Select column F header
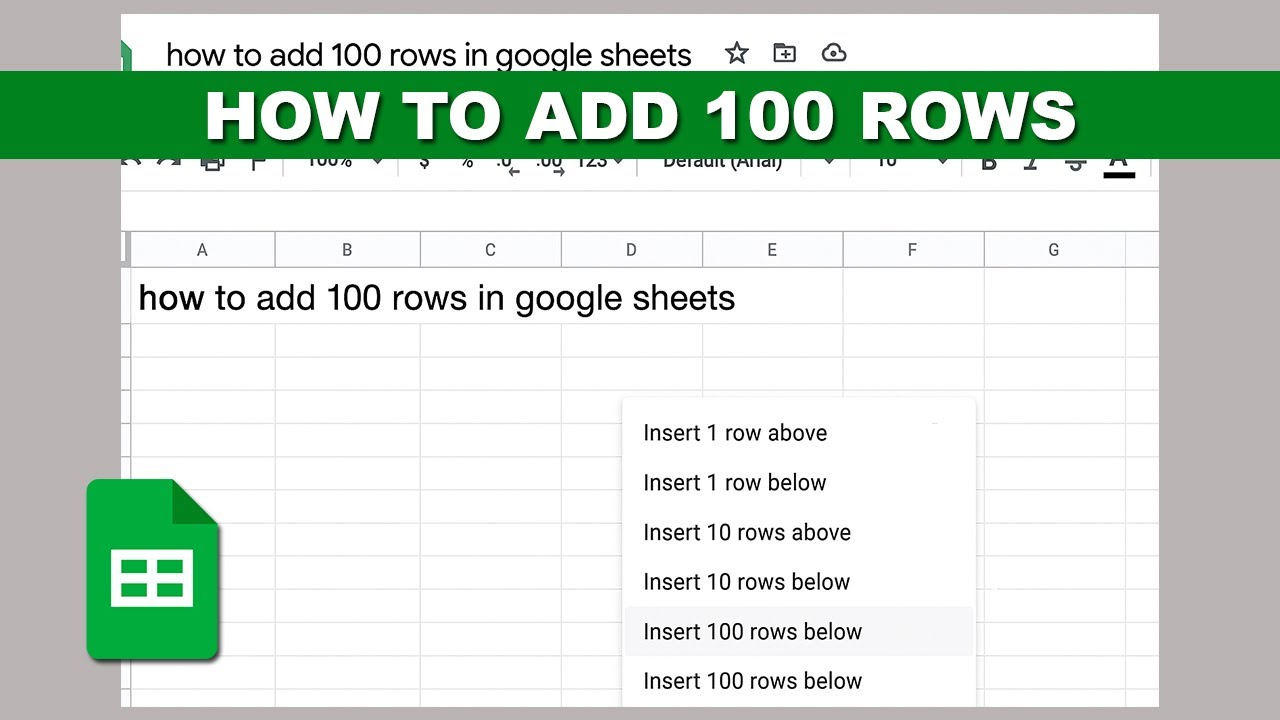Viewport: 1280px width, 720px height. point(913,250)
